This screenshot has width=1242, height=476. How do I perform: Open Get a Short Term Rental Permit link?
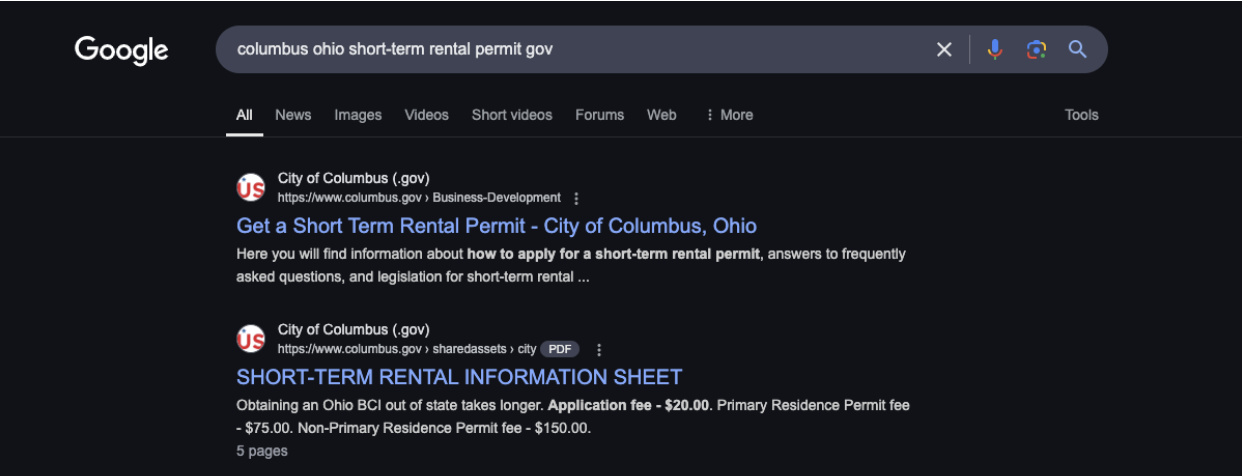click(x=496, y=226)
